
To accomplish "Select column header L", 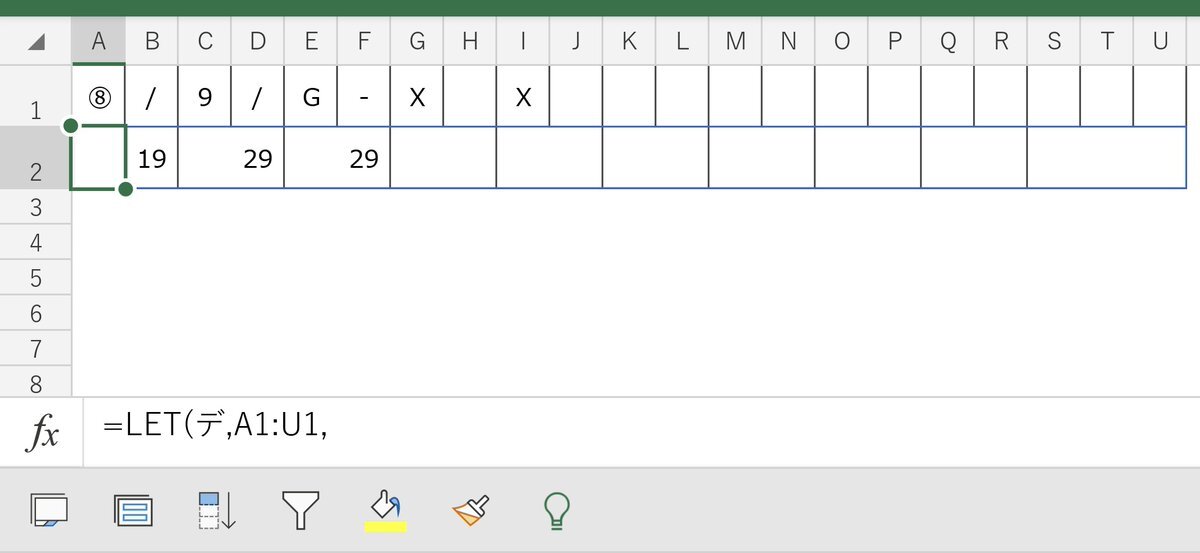I will click(x=682, y=42).
